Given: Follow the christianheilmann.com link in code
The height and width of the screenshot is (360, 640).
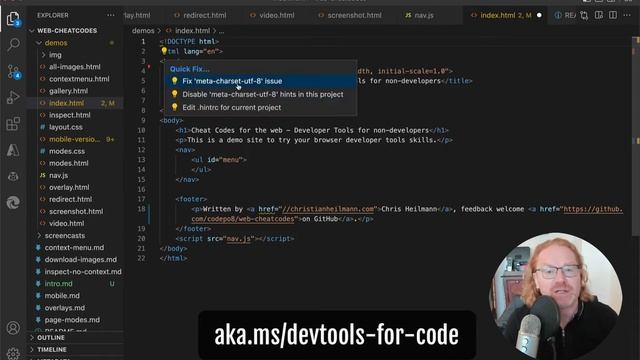Looking at the screenshot, I should tap(328, 209).
